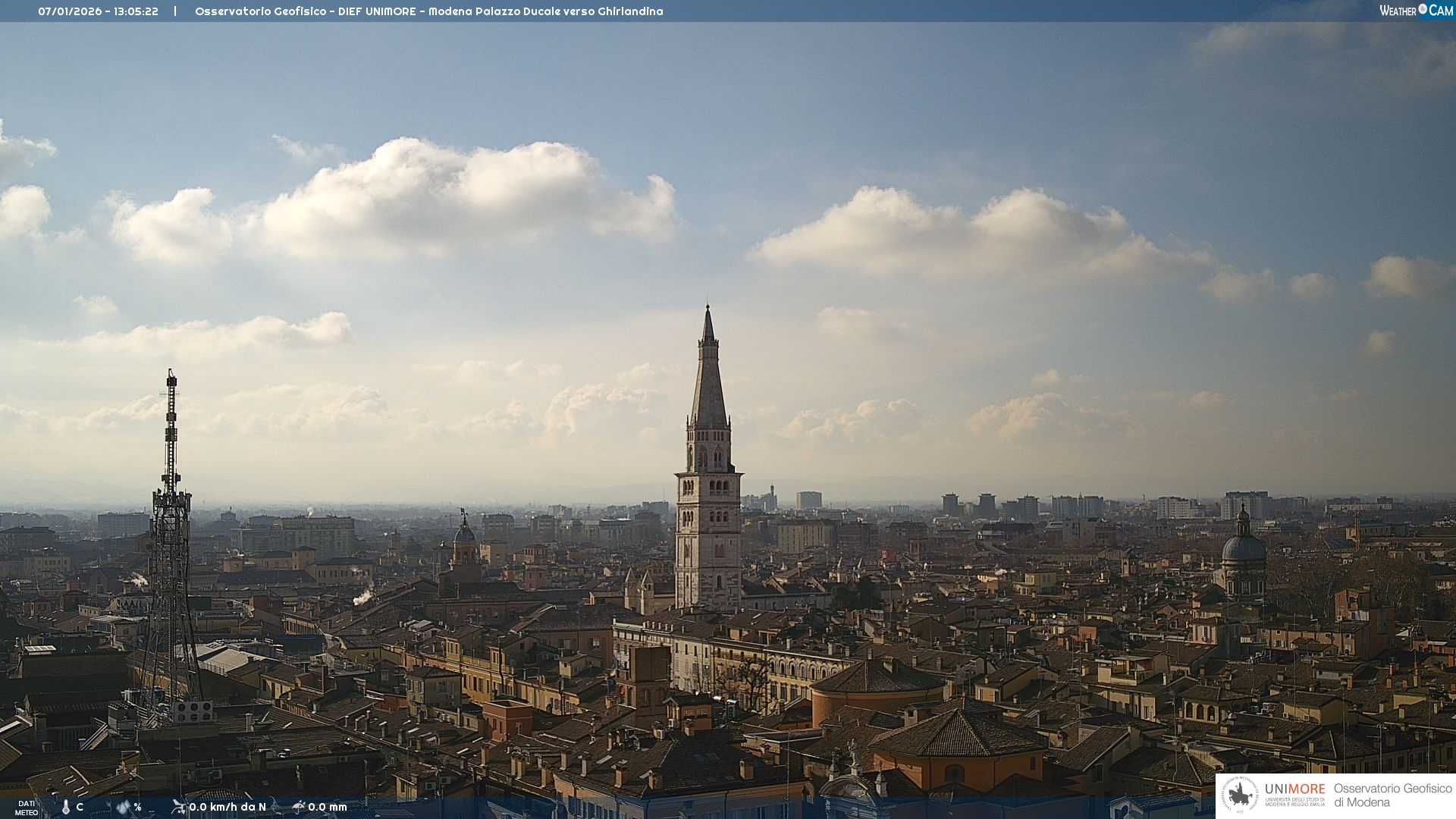Click the rain umbrella precipitation icon

pyautogui.click(x=298, y=807)
